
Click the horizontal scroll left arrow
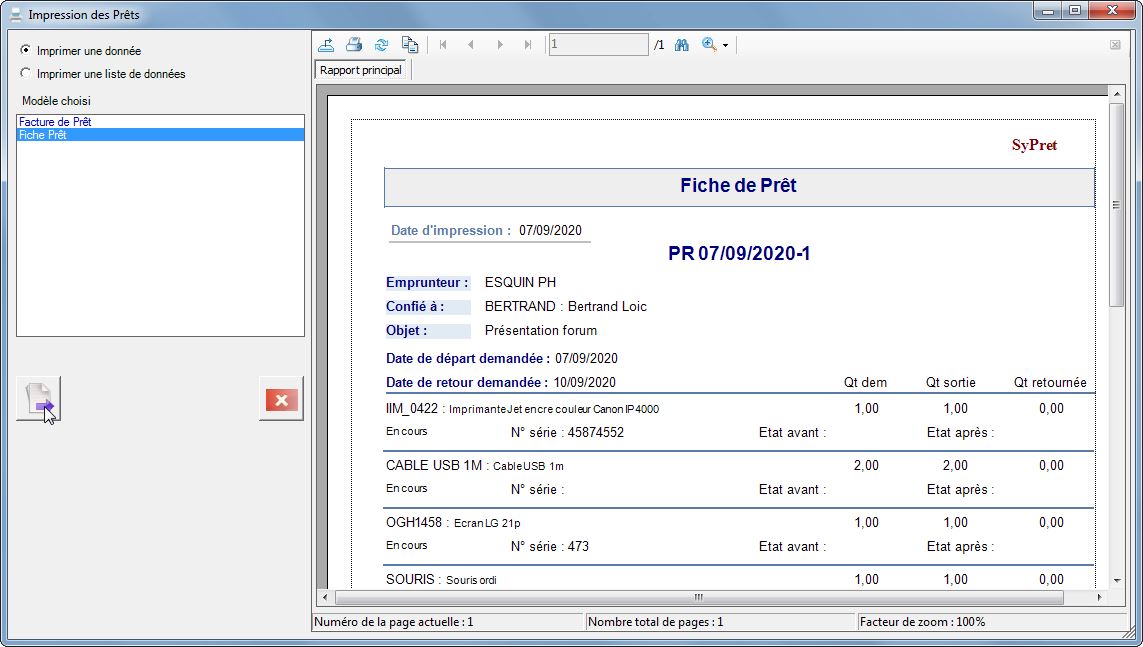pyautogui.click(x=325, y=597)
